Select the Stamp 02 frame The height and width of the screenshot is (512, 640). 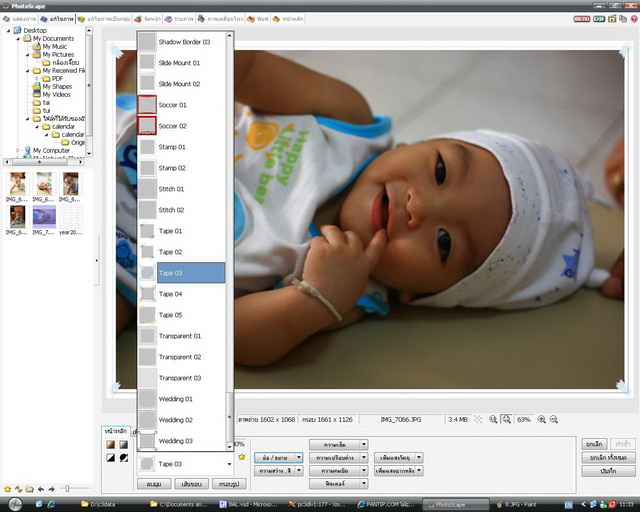click(x=182, y=168)
